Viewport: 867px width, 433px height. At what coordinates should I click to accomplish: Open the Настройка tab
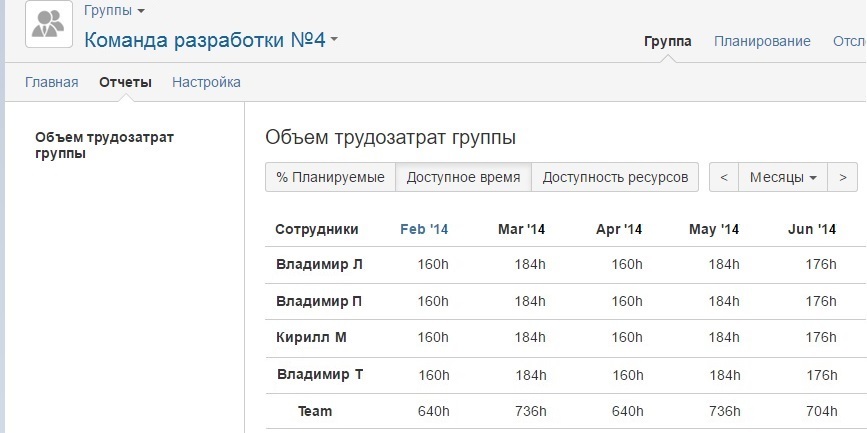click(206, 82)
